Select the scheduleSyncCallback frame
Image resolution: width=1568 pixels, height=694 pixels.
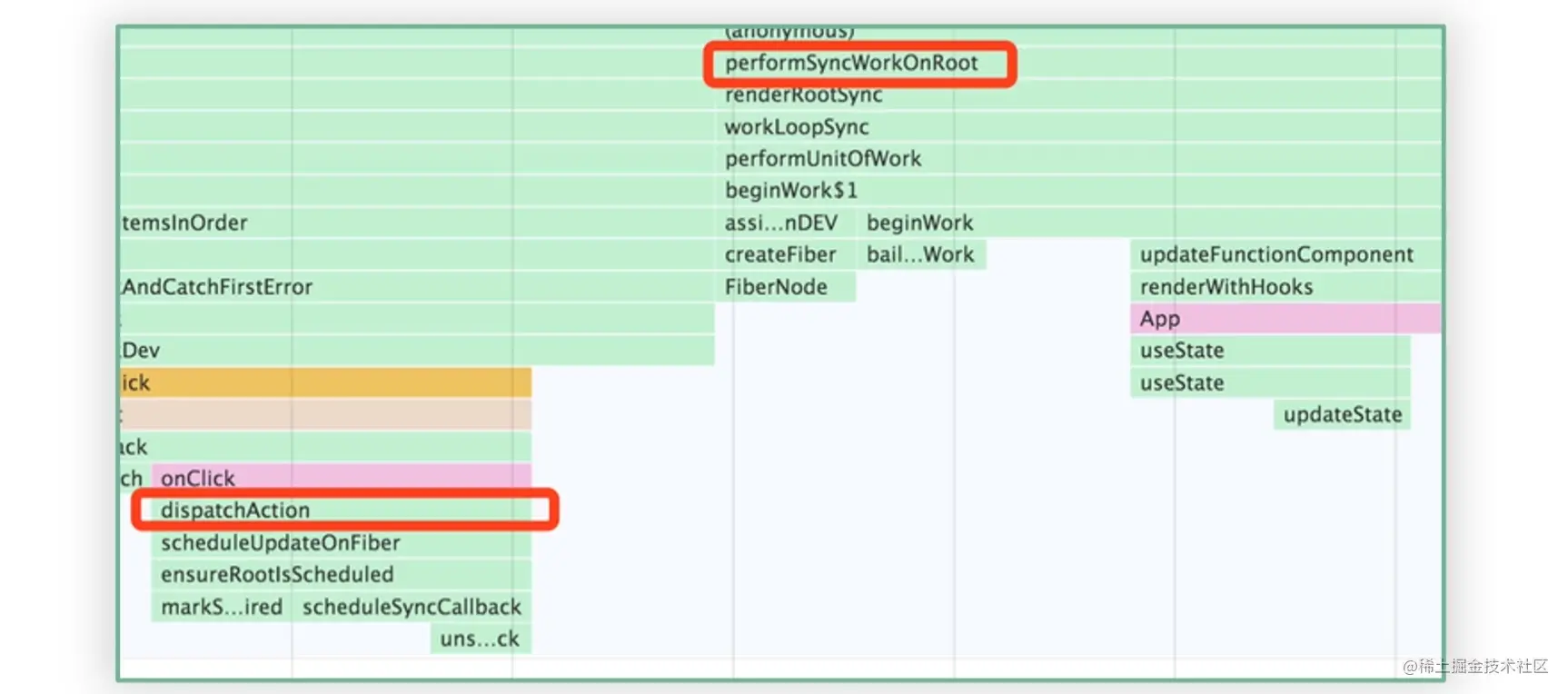click(412, 607)
